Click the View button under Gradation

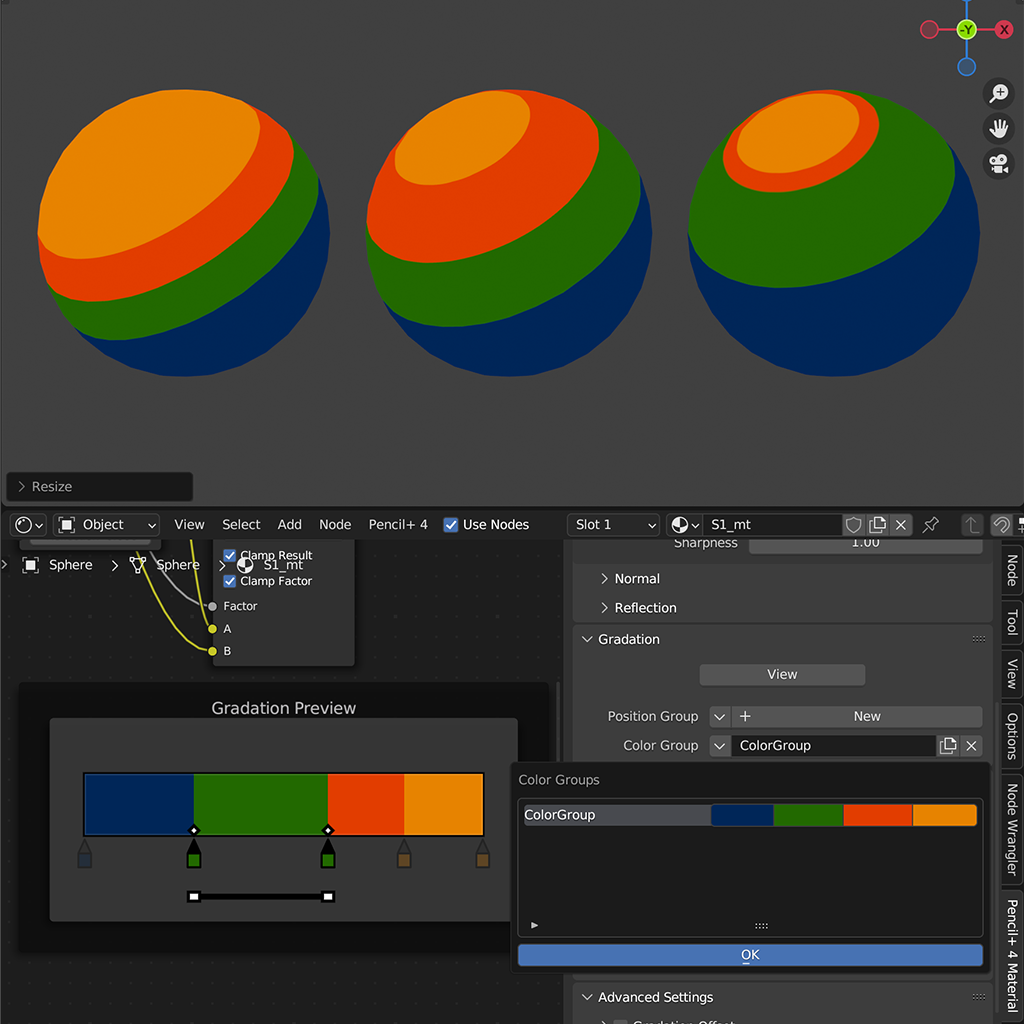tap(782, 675)
